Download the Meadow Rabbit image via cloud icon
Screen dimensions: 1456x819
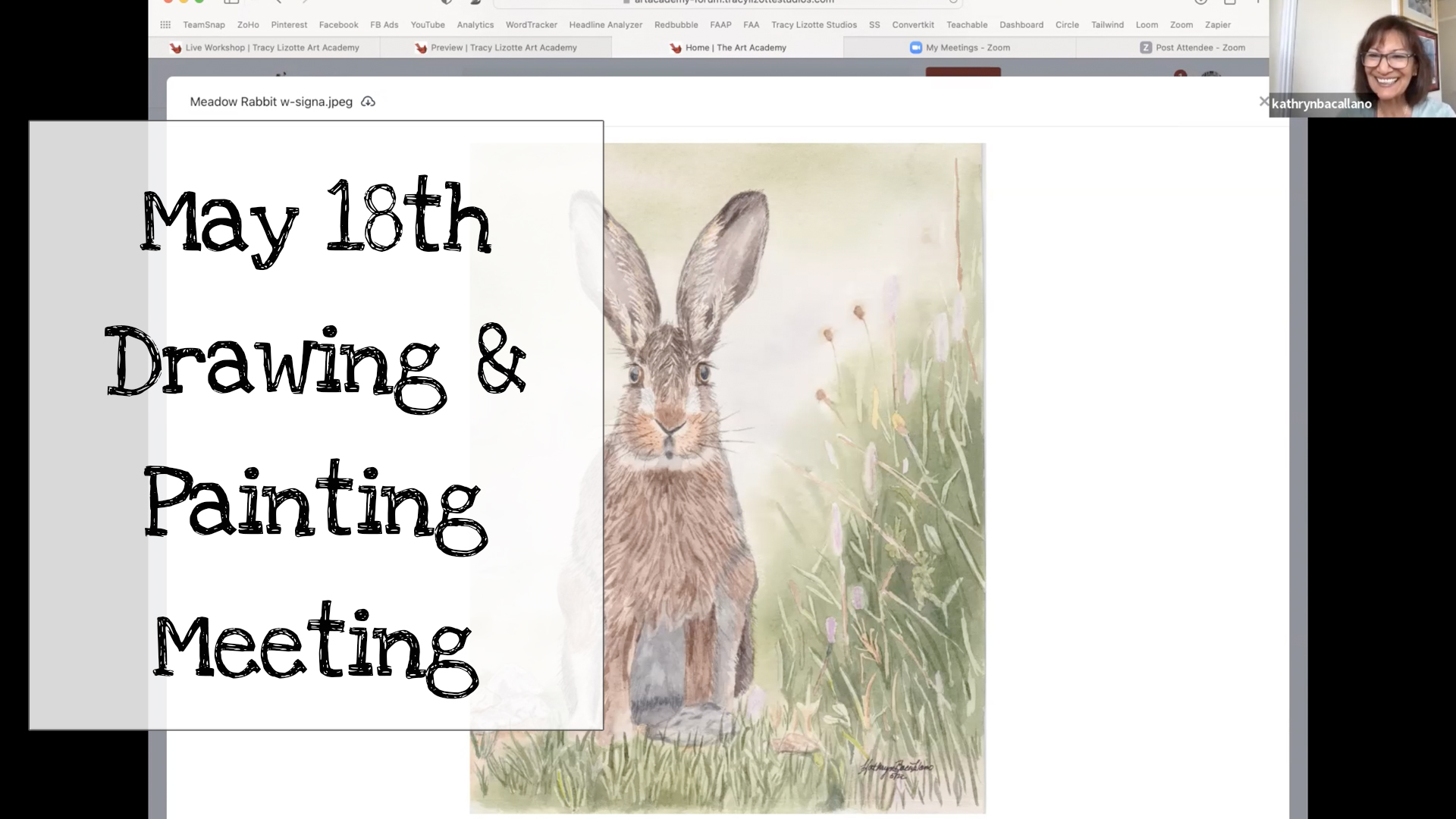click(368, 102)
